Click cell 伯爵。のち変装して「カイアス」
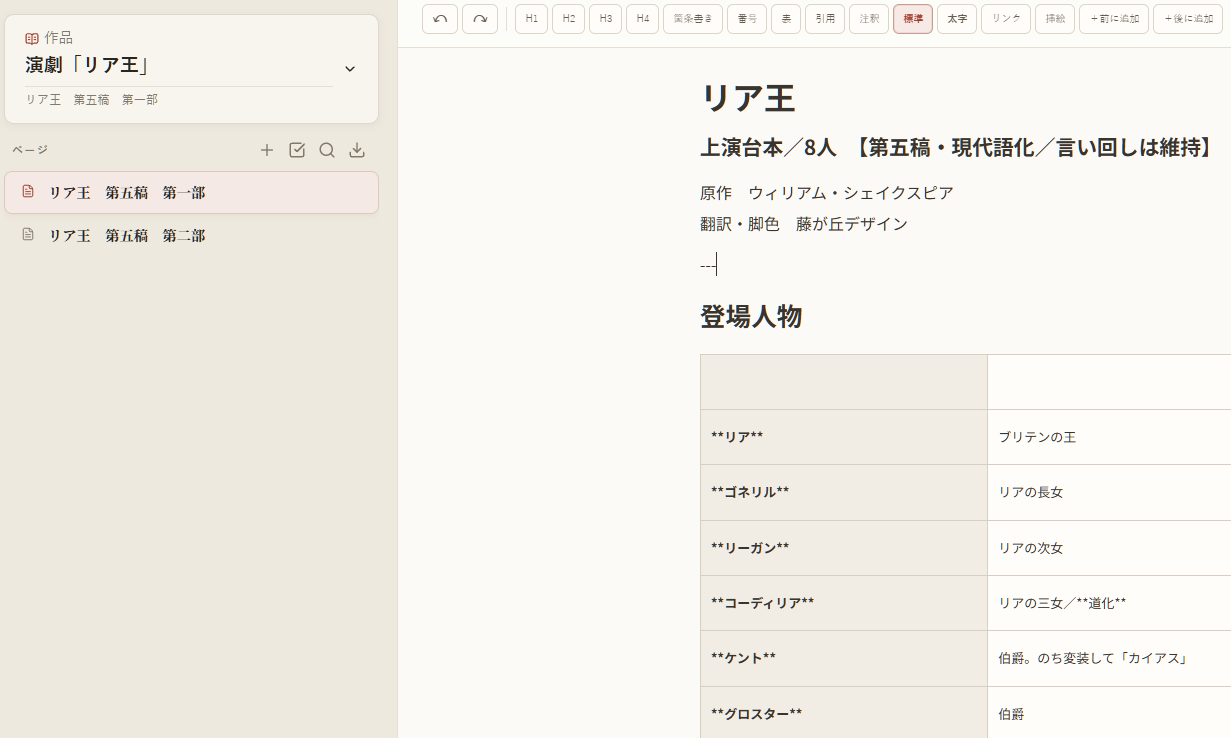Screen dimensions: 1231x738 pos(1109,658)
